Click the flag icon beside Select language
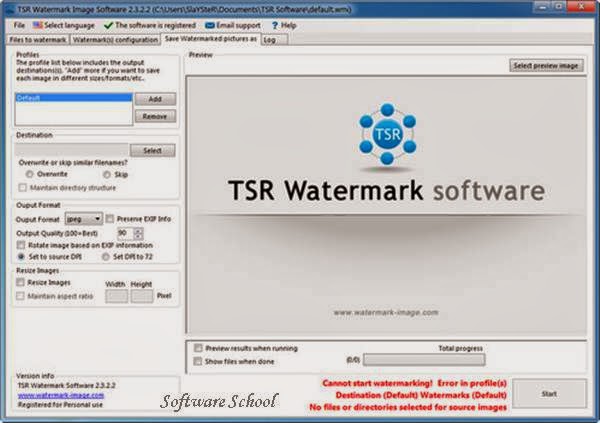 [38, 25]
